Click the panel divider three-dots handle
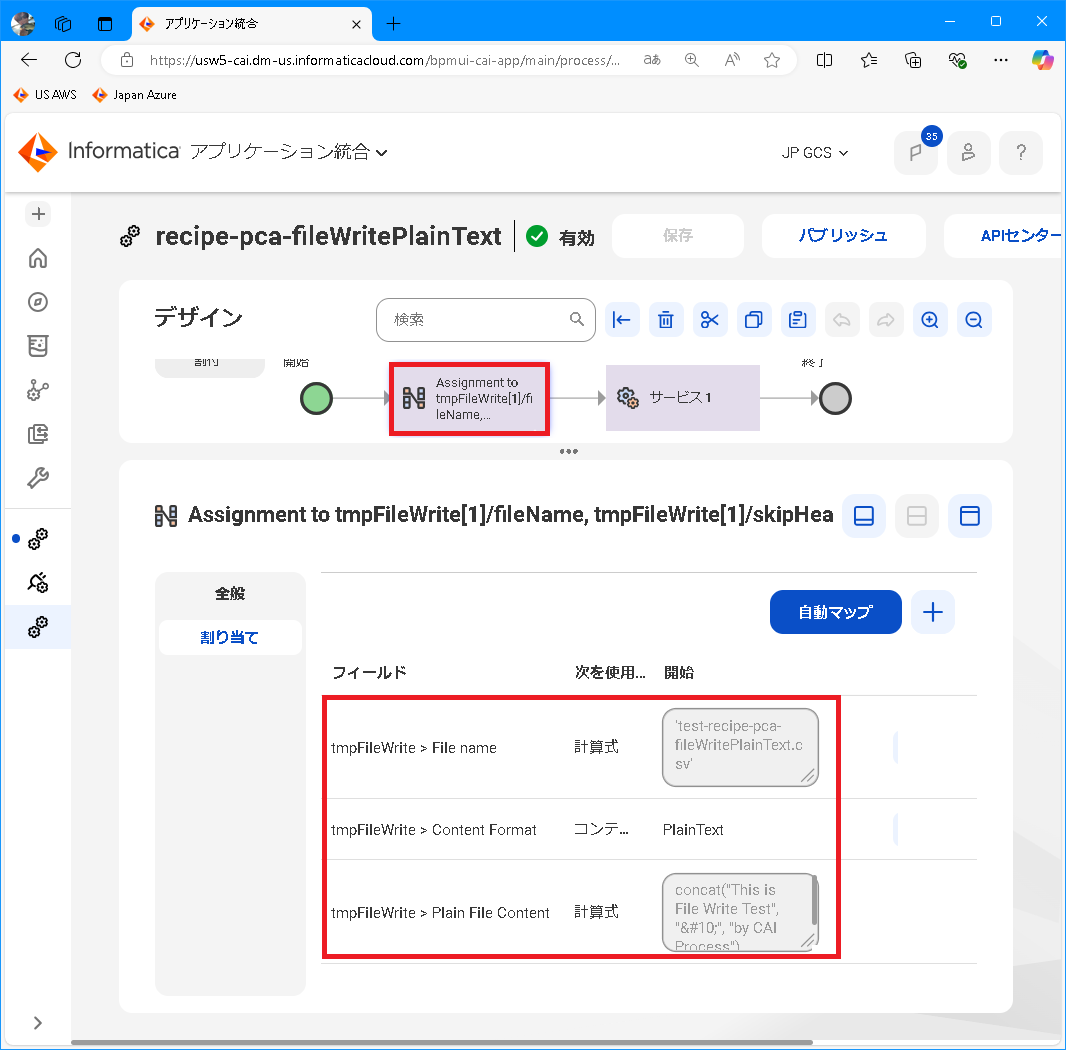The image size is (1066, 1050). click(568, 452)
